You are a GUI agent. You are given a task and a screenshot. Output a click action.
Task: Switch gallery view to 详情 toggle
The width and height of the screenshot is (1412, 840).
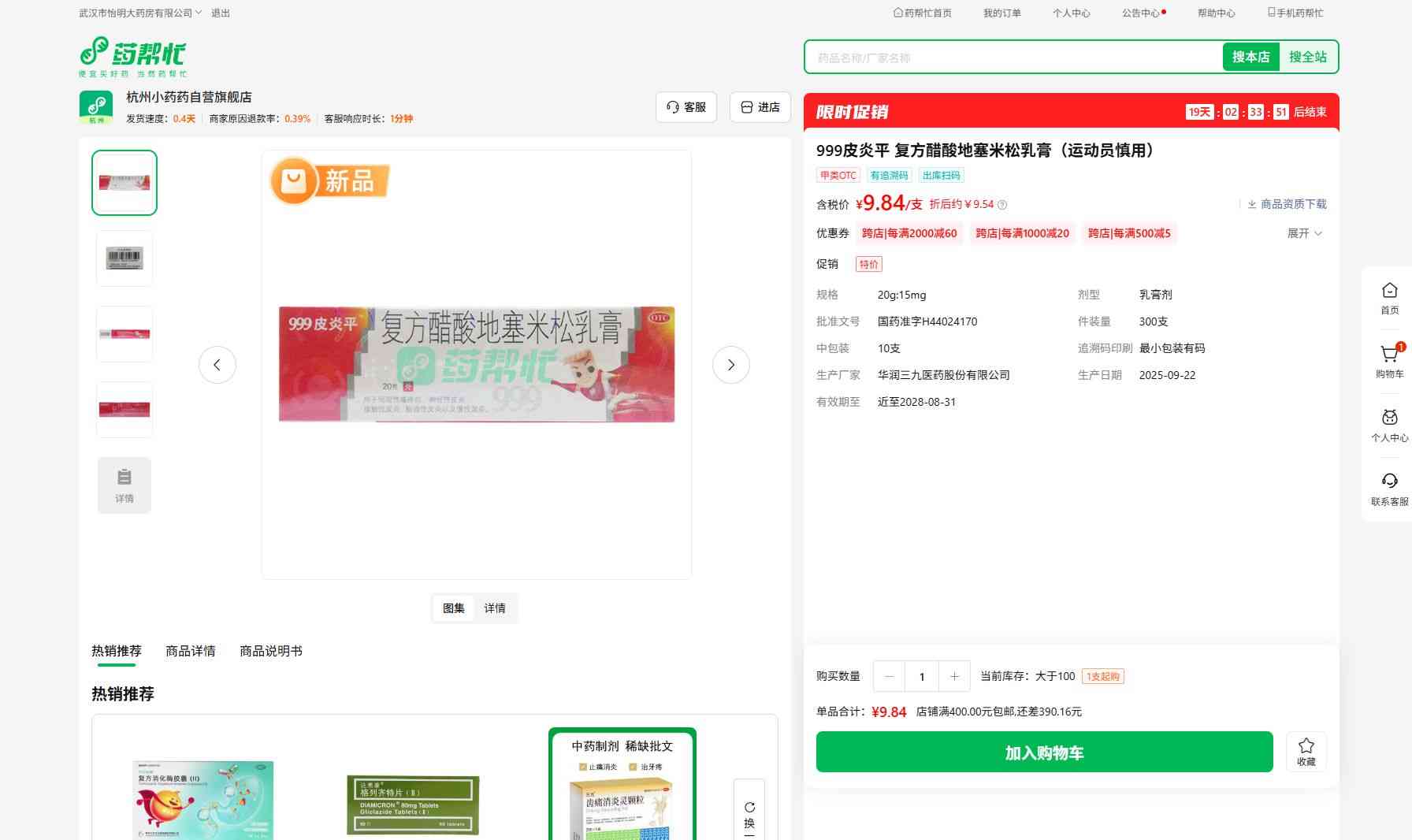click(x=495, y=608)
